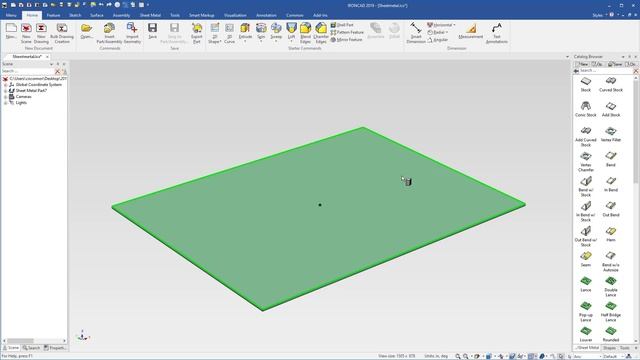Pick the Double Lance catalog item
This screenshot has width=640, height=360.
(x=611, y=287)
